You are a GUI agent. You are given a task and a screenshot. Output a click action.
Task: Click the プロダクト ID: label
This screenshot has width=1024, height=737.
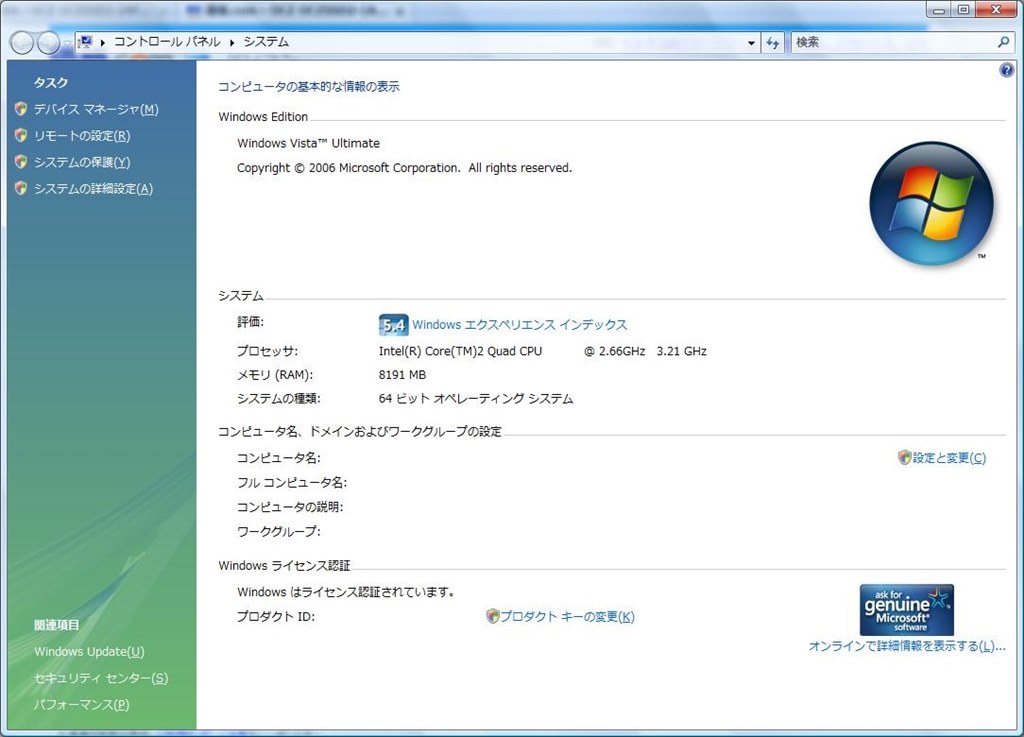click(276, 616)
